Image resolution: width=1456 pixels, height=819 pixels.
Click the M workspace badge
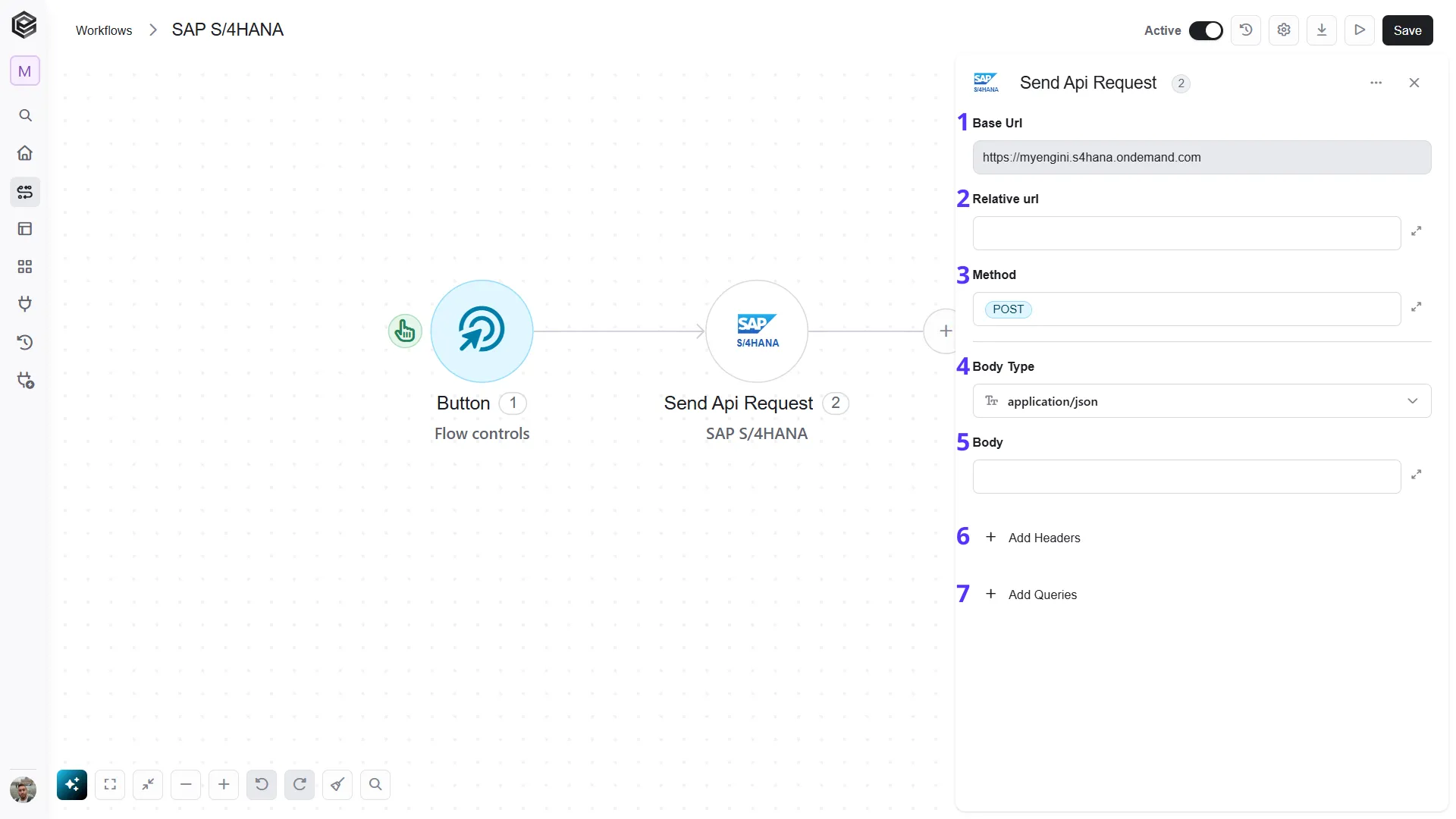click(x=25, y=71)
